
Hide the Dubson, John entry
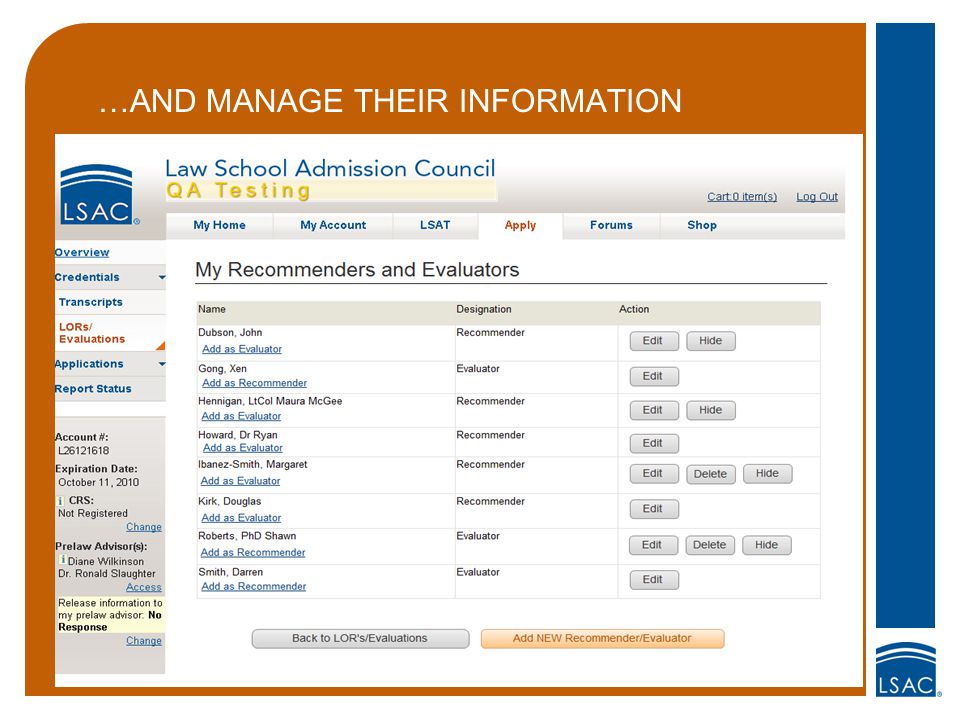[711, 341]
